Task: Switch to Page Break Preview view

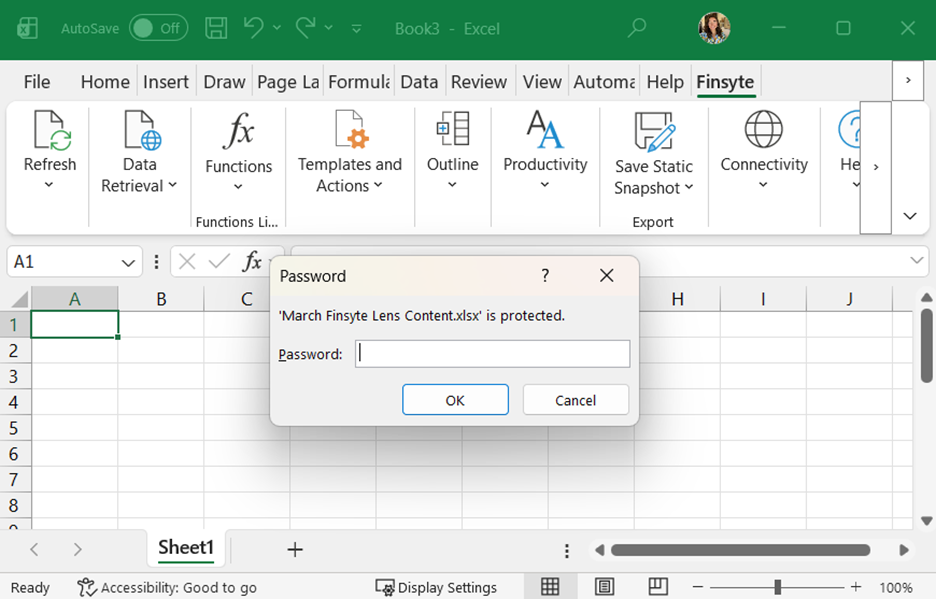Action: [x=657, y=586]
